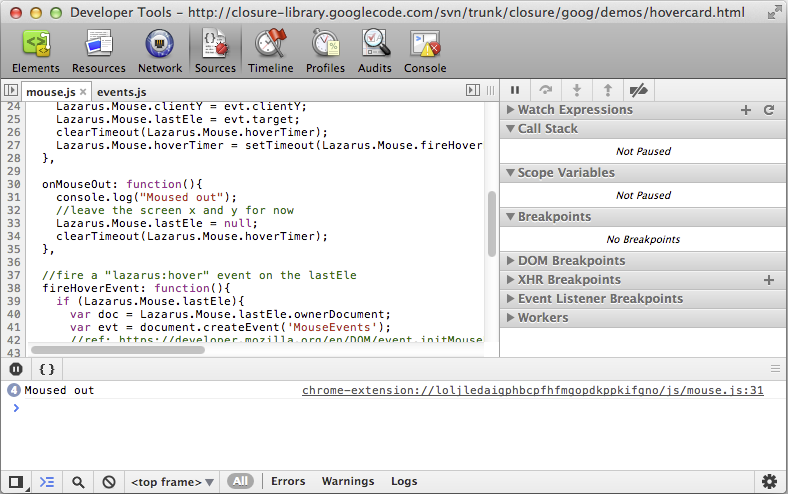This screenshot has height=494, width=788.
Task: Open the Resources panel
Action: (x=98, y=50)
